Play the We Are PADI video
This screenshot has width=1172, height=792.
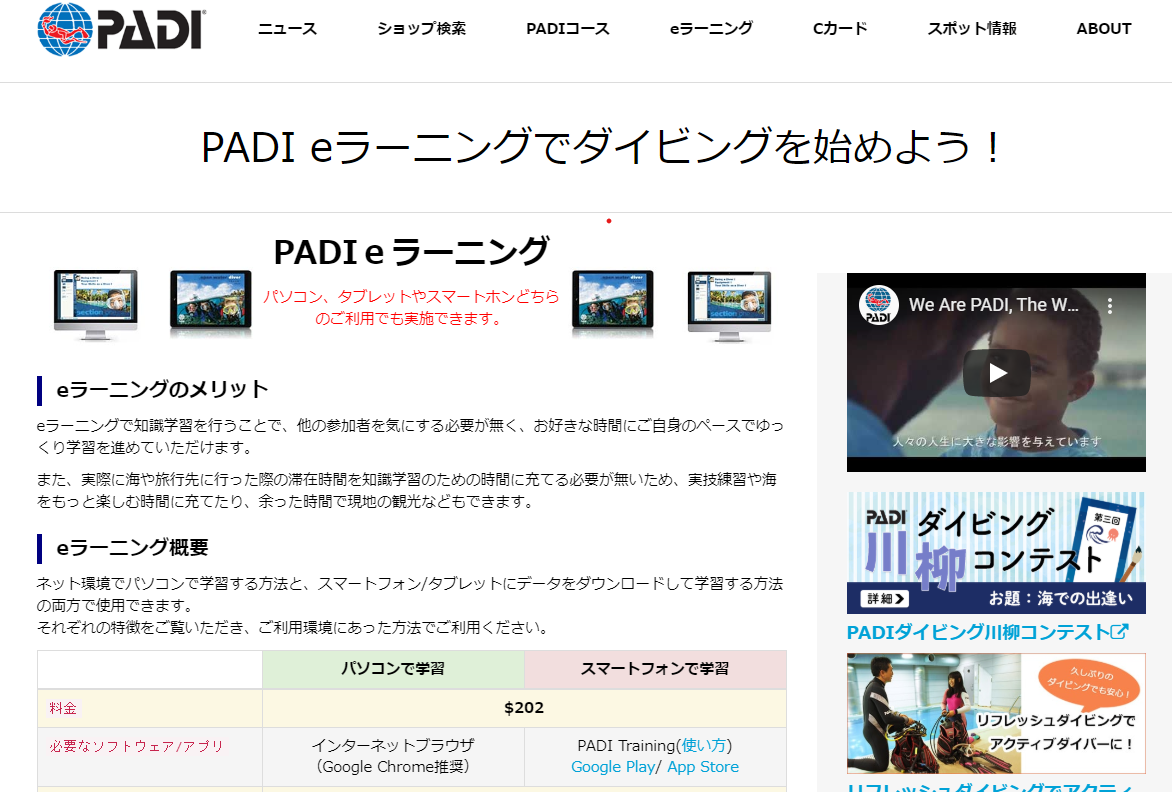point(996,373)
